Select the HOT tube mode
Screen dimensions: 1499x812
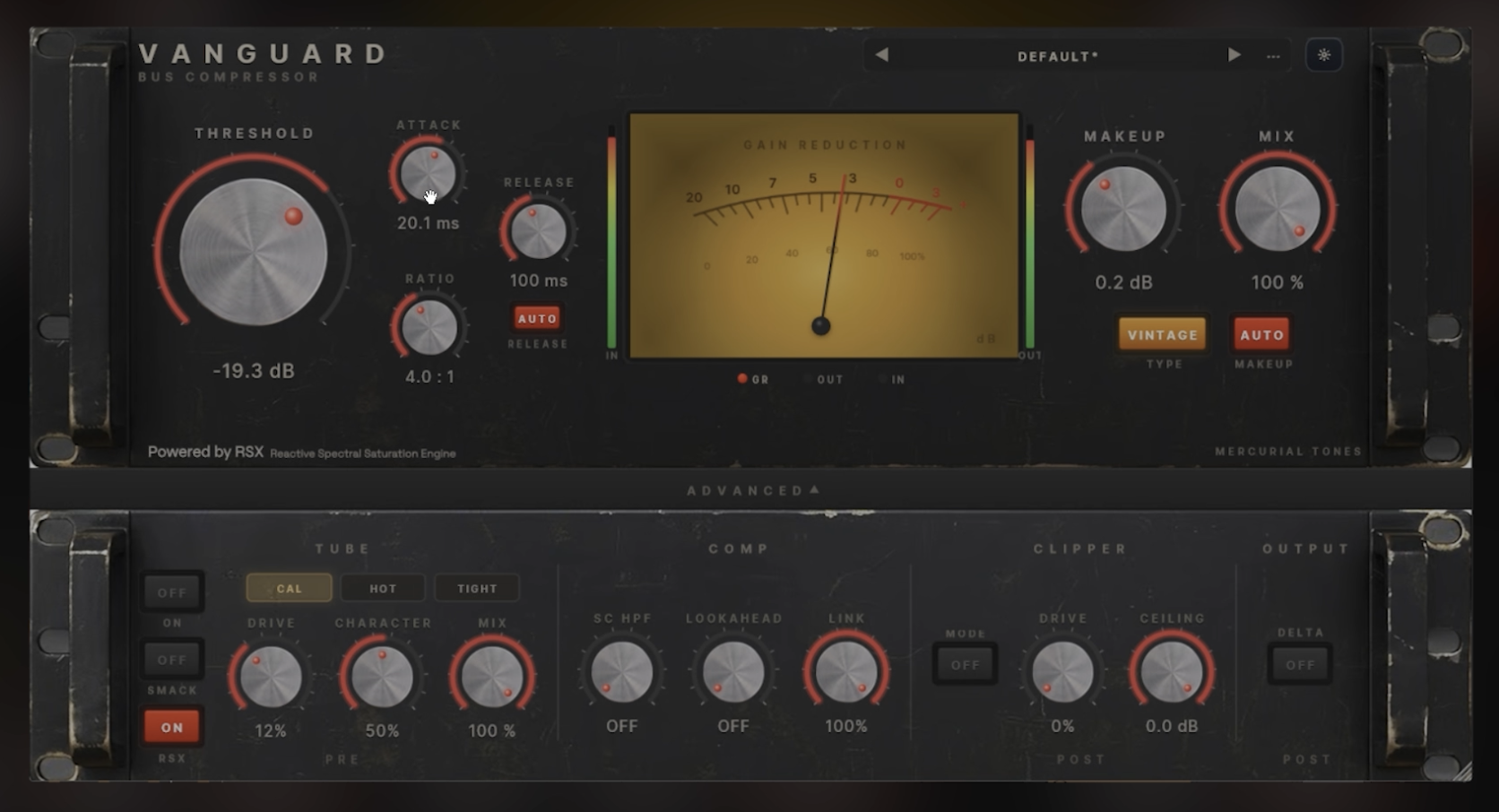click(x=383, y=588)
